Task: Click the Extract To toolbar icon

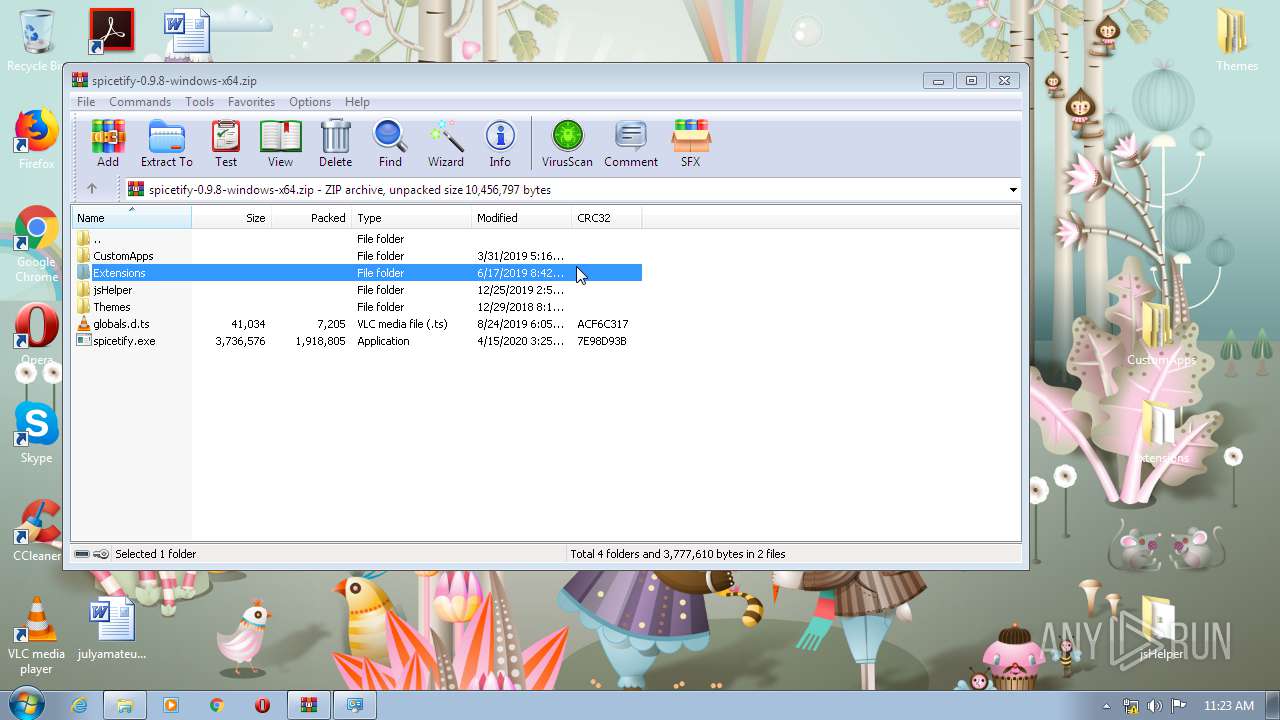Action: point(166,144)
